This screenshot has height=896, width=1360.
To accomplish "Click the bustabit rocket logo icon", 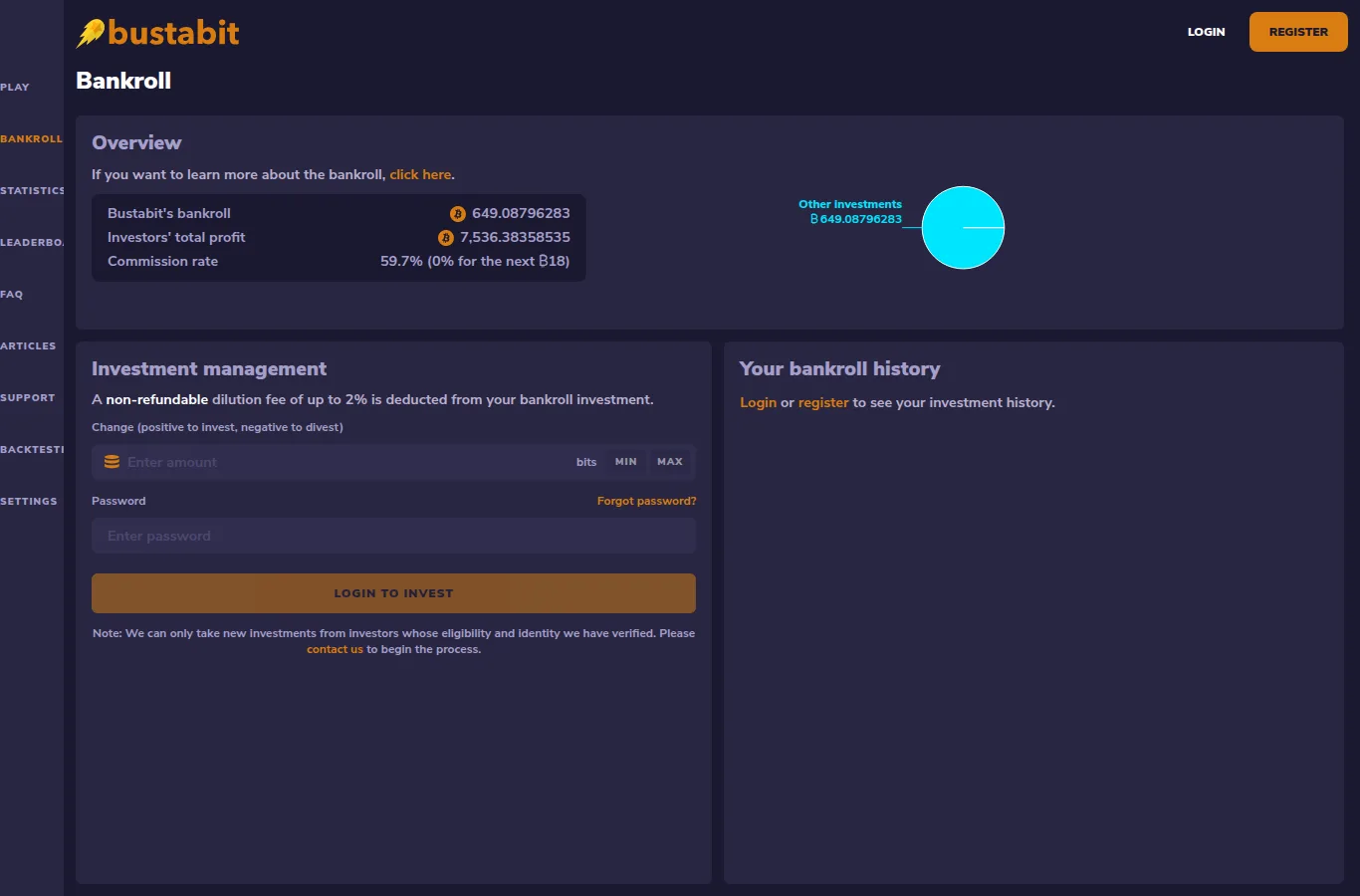I will coord(91,33).
